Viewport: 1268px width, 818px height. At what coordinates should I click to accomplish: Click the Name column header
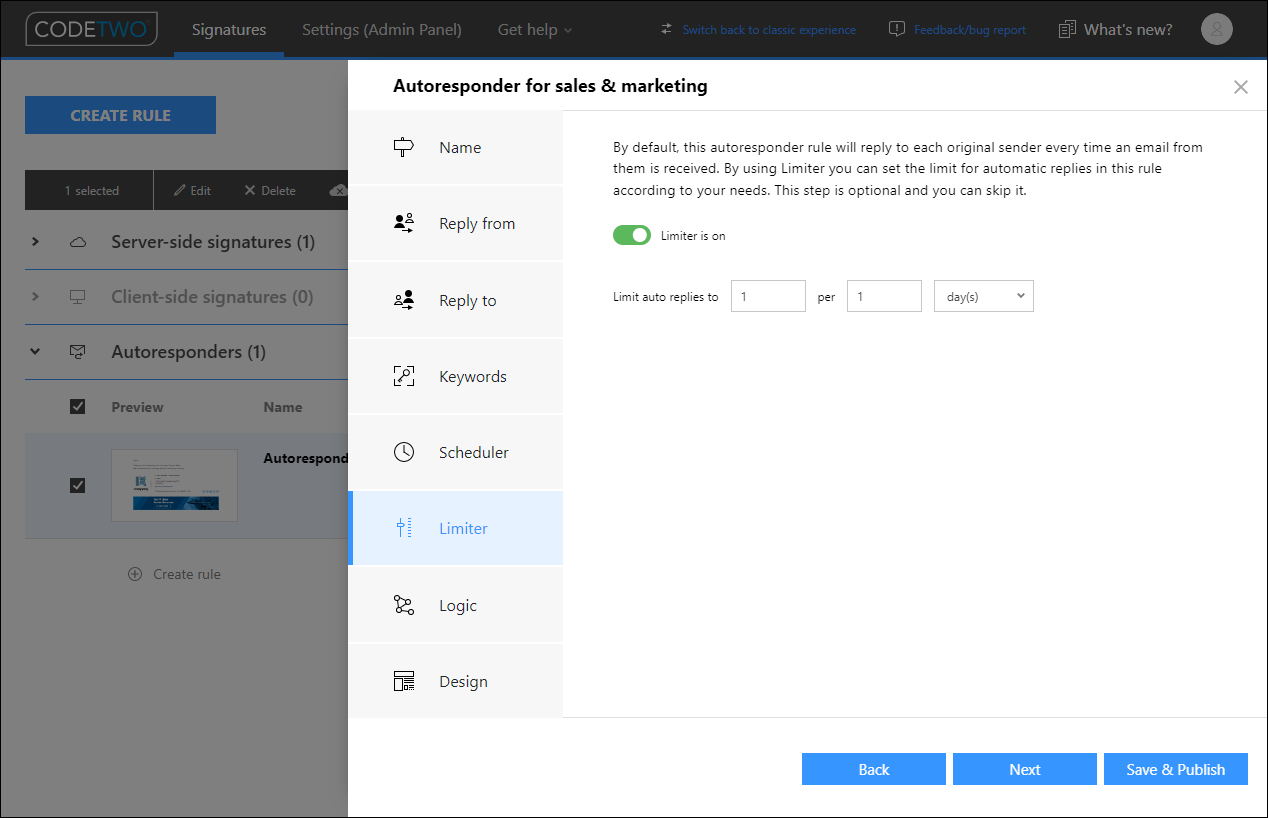tap(283, 407)
